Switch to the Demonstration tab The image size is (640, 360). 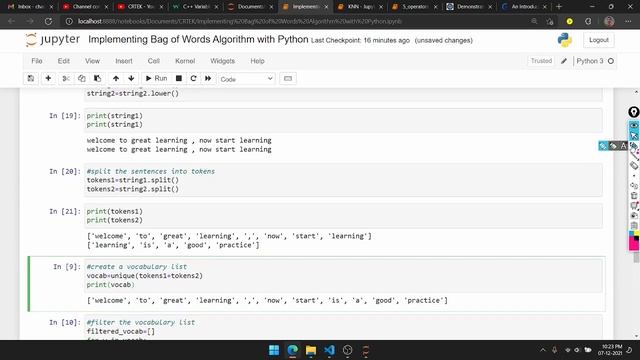coord(469,7)
